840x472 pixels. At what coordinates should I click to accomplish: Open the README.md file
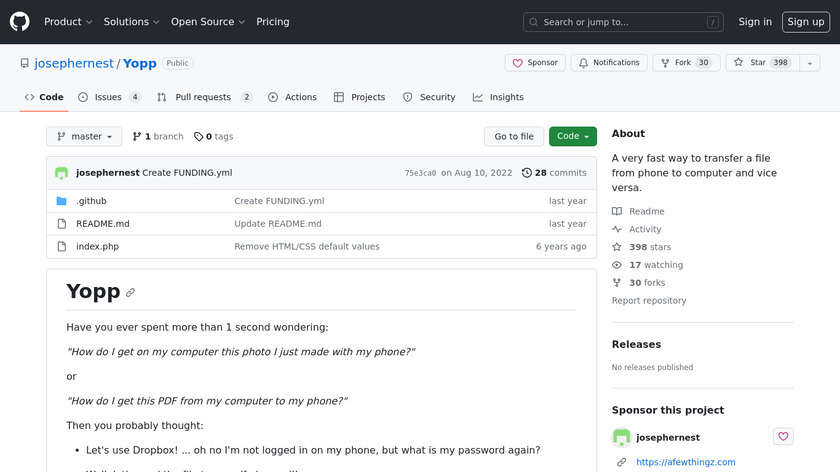pos(102,224)
